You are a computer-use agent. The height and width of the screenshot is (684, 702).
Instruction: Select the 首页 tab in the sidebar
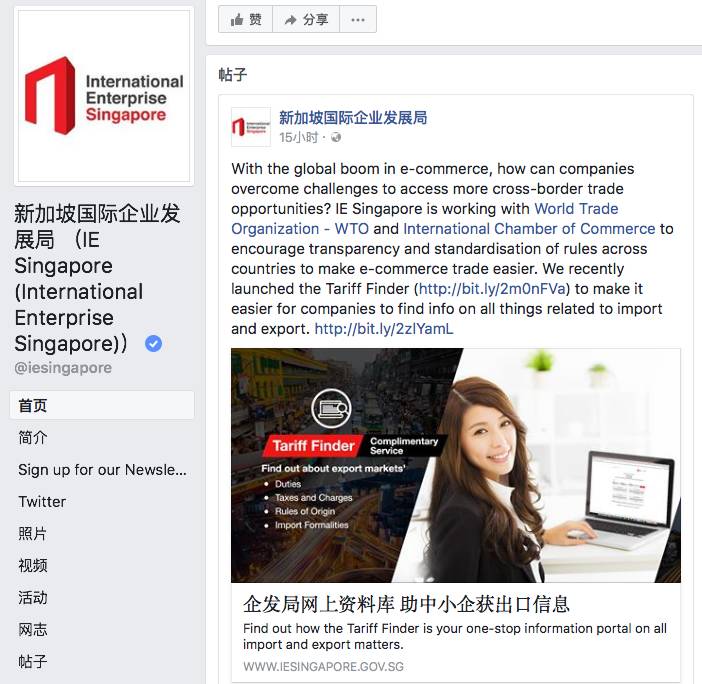[102, 406]
